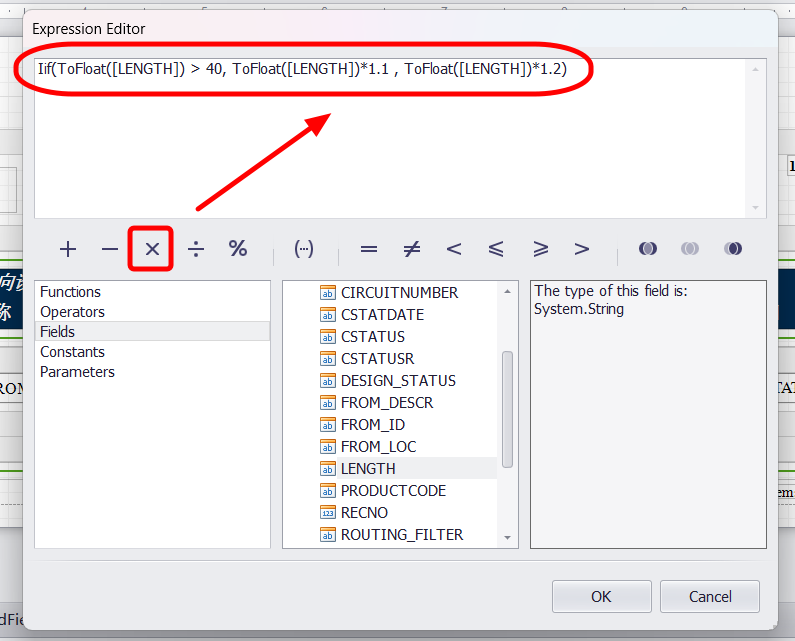Select the FROM_DESCR field

pos(387,403)
